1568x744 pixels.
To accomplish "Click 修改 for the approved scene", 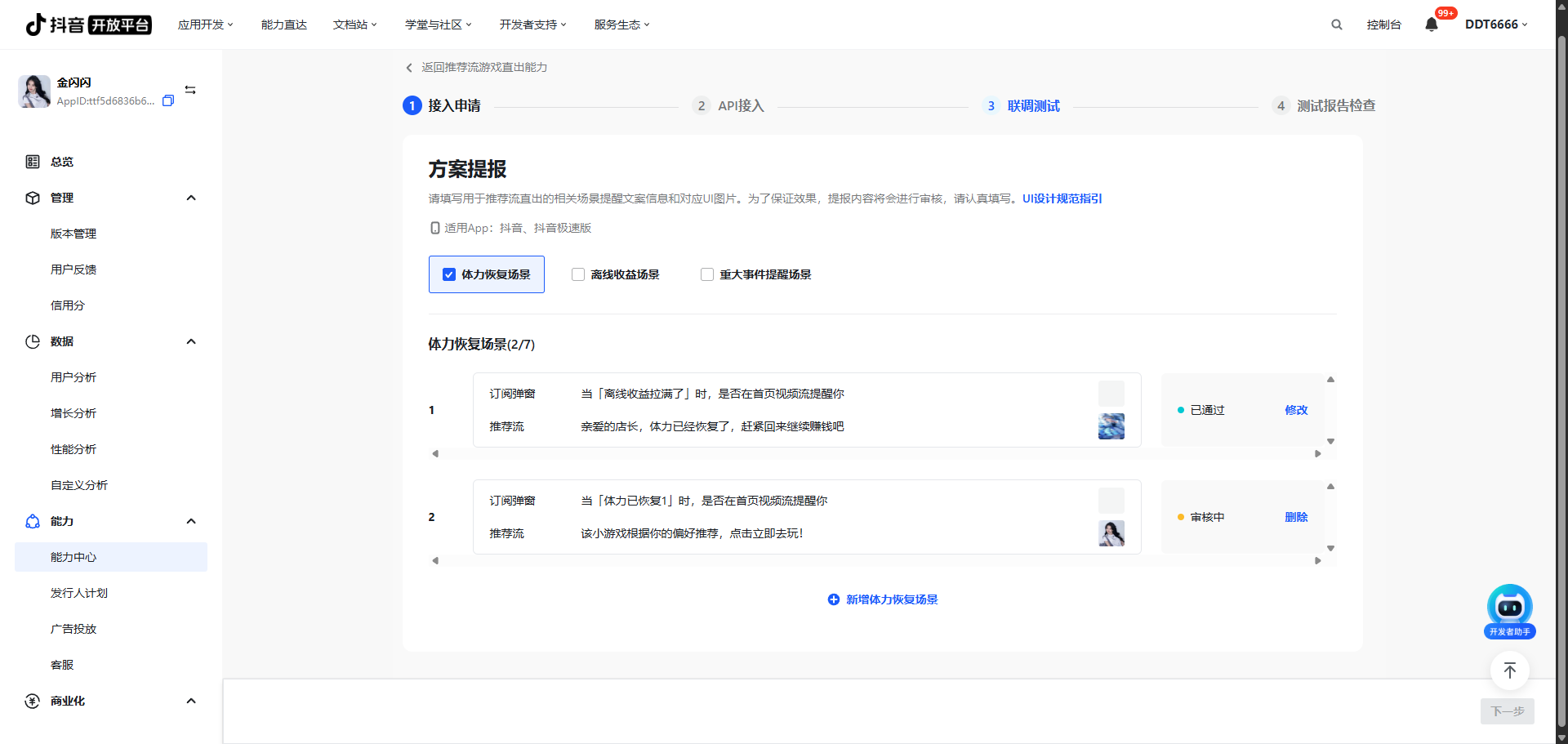I will click(1296, 410).
